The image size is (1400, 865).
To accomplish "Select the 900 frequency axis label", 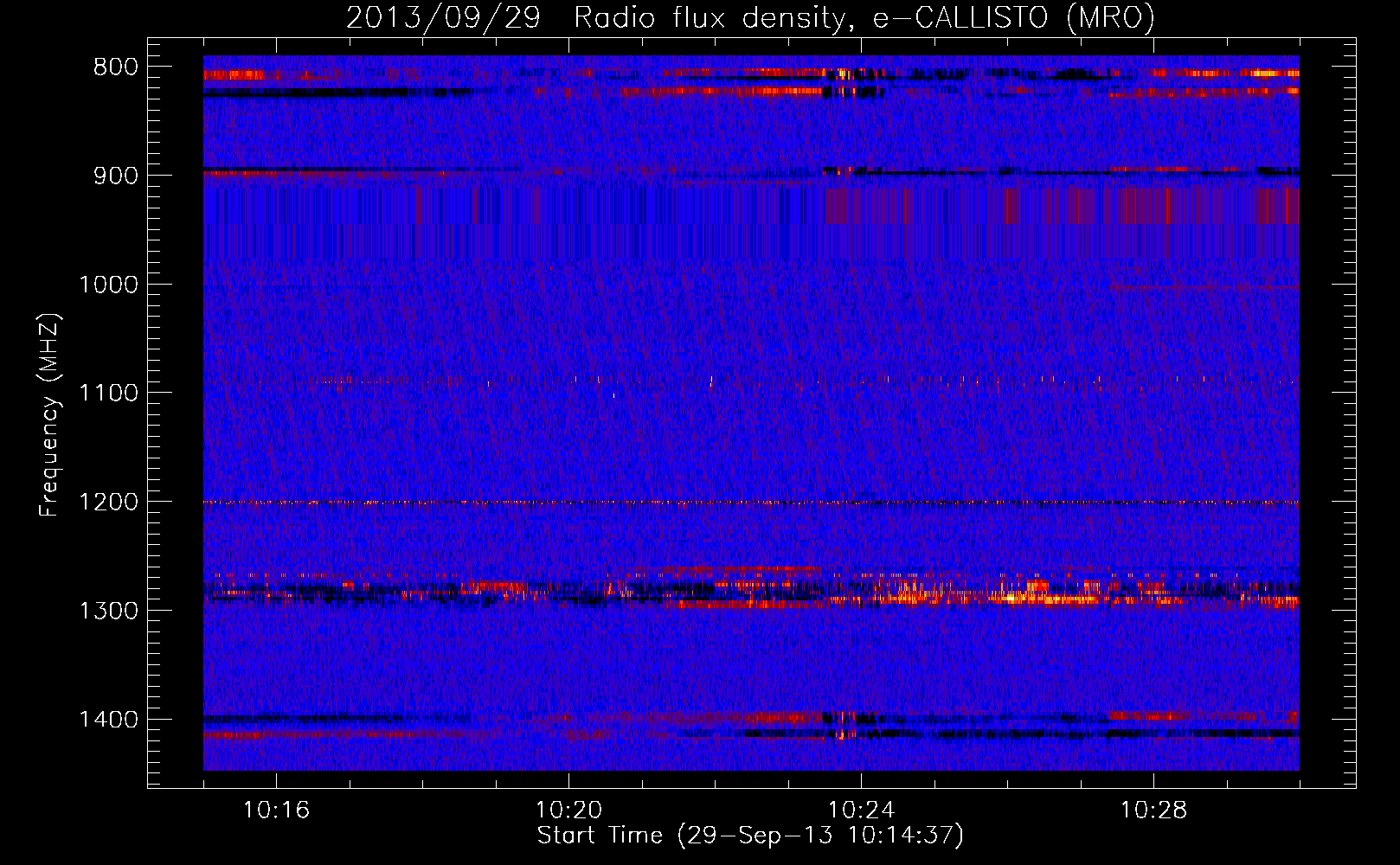I will pyautogui.click(x=115, y=176).
